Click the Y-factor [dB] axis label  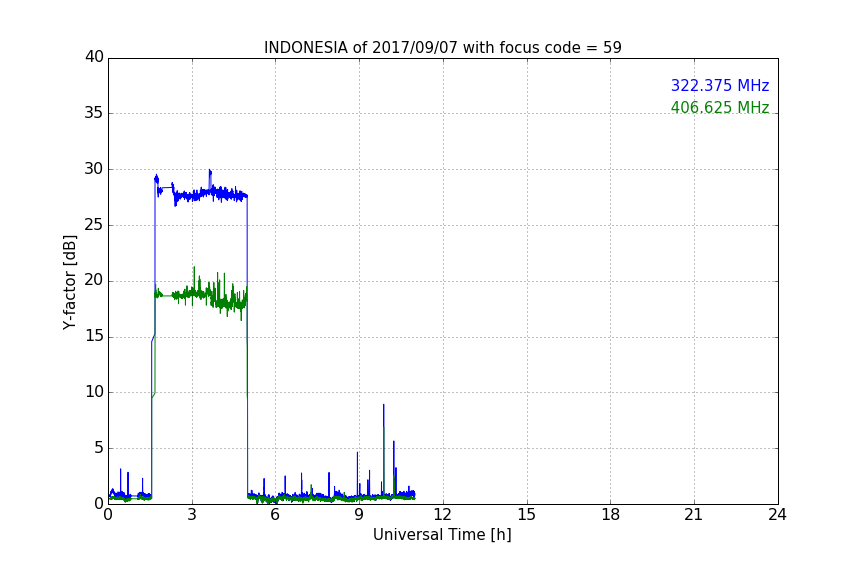pos(69,282)
